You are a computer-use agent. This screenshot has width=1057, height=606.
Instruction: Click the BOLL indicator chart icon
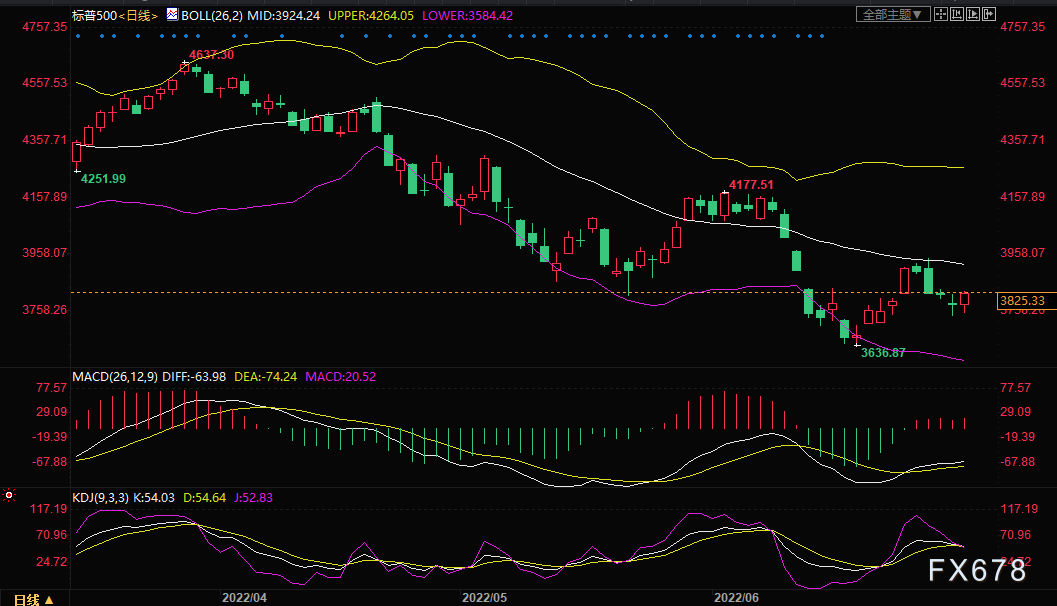(x=173, y=14)
